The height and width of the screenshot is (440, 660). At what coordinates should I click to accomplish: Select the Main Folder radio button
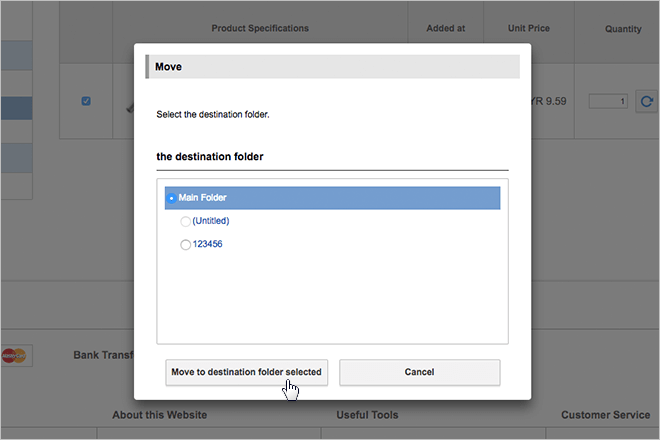[x=172, y=198]
